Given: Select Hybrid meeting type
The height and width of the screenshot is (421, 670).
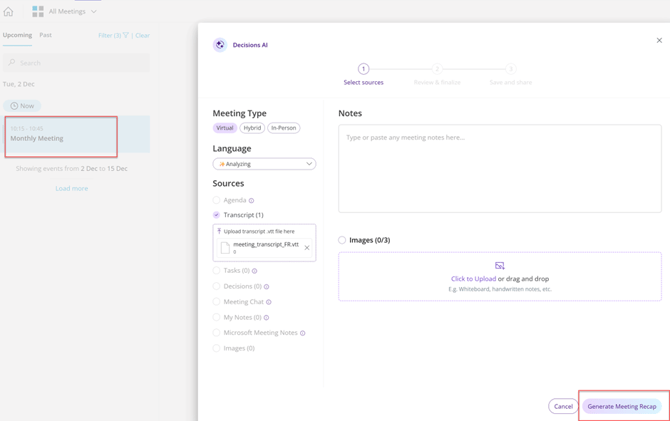Looking at the screenshot, I should point(252,128).
